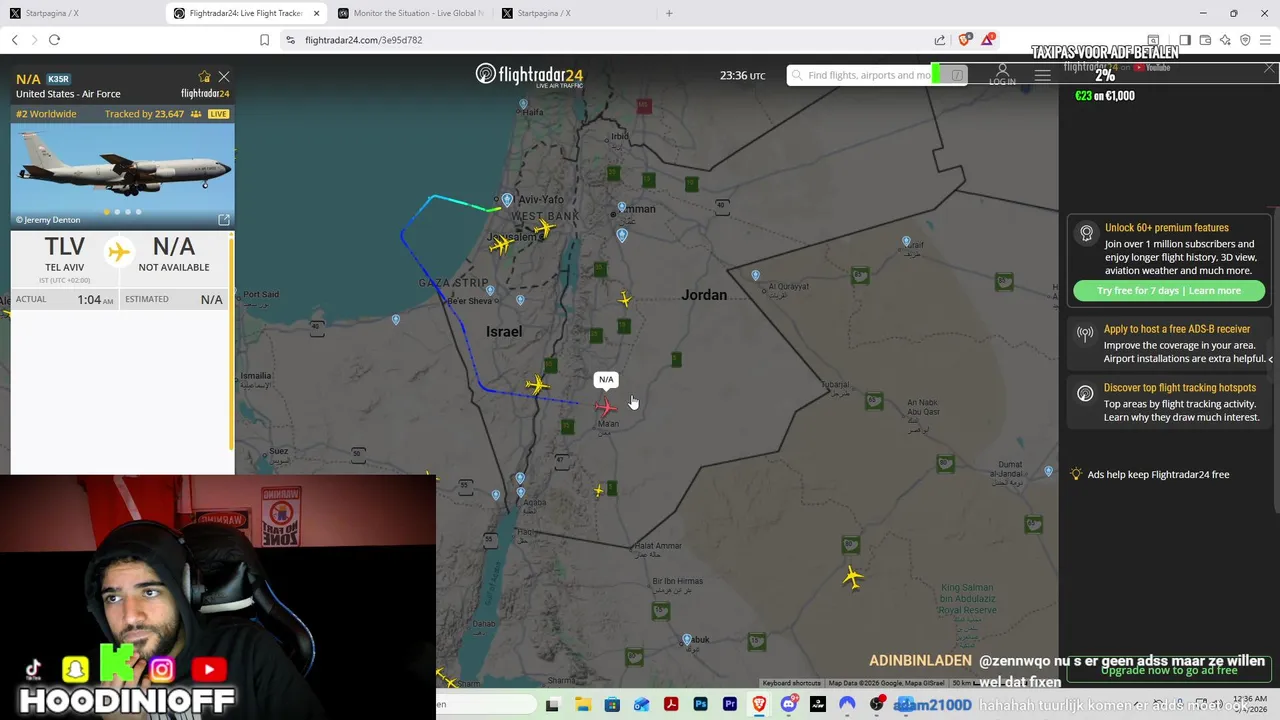Screen dimensions: 1280x720
Task: Open a new browser tab
Action: (669, 13)
